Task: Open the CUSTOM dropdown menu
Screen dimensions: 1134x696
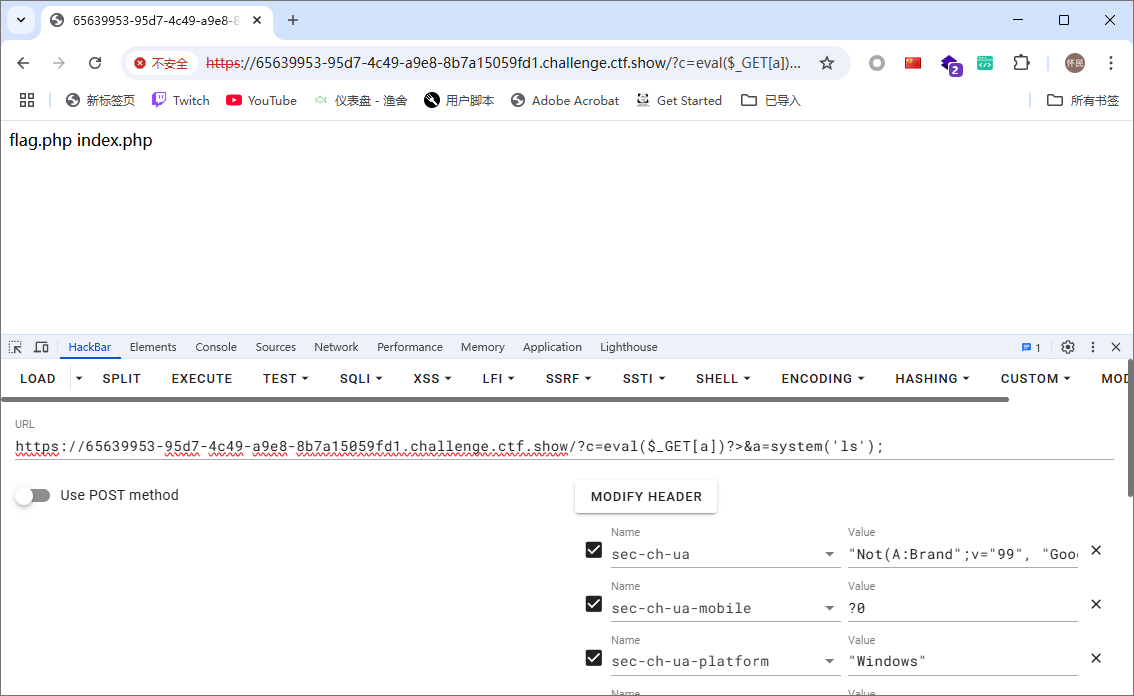Action: coord(1035,378)
